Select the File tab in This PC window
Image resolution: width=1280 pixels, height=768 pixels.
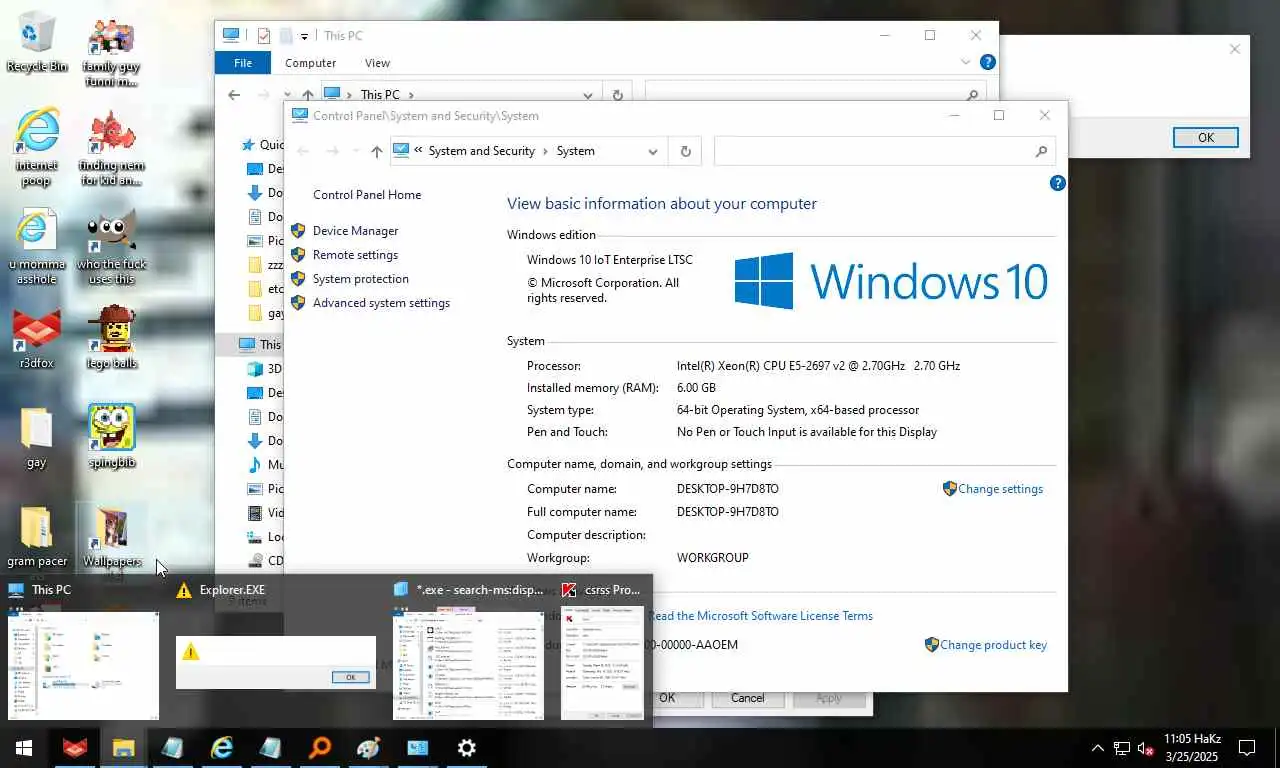pos(243,63)
